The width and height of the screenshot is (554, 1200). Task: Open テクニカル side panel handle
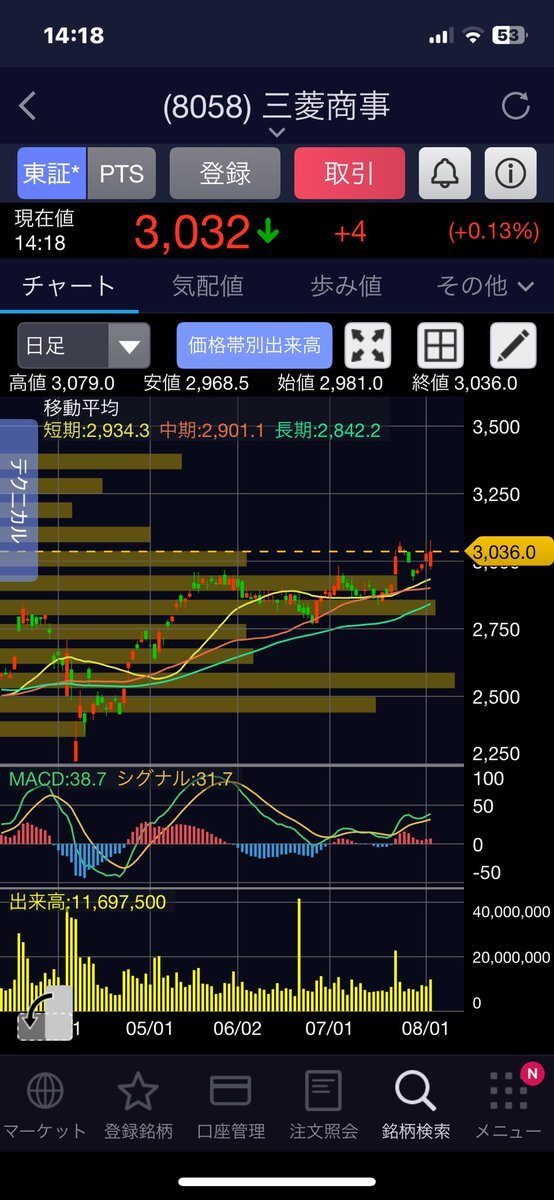tap(18, 500)
